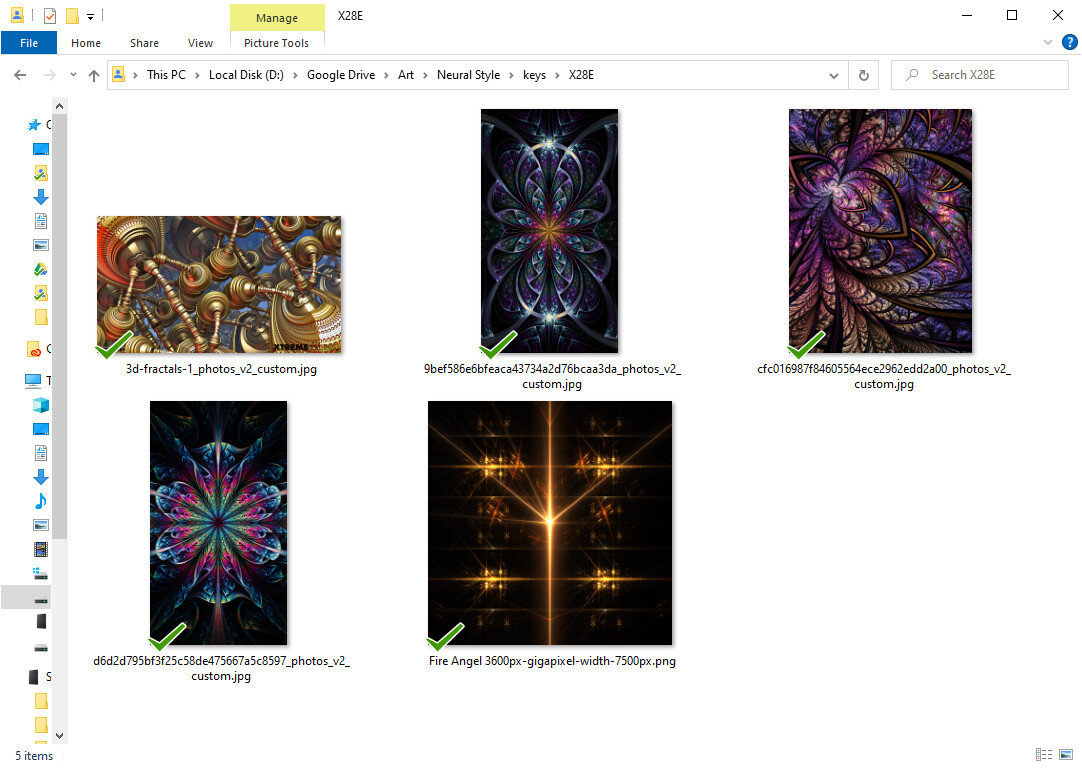Navigate to keys breadcrumb
Screen dimensions: 1082x768
coord(534,75)
